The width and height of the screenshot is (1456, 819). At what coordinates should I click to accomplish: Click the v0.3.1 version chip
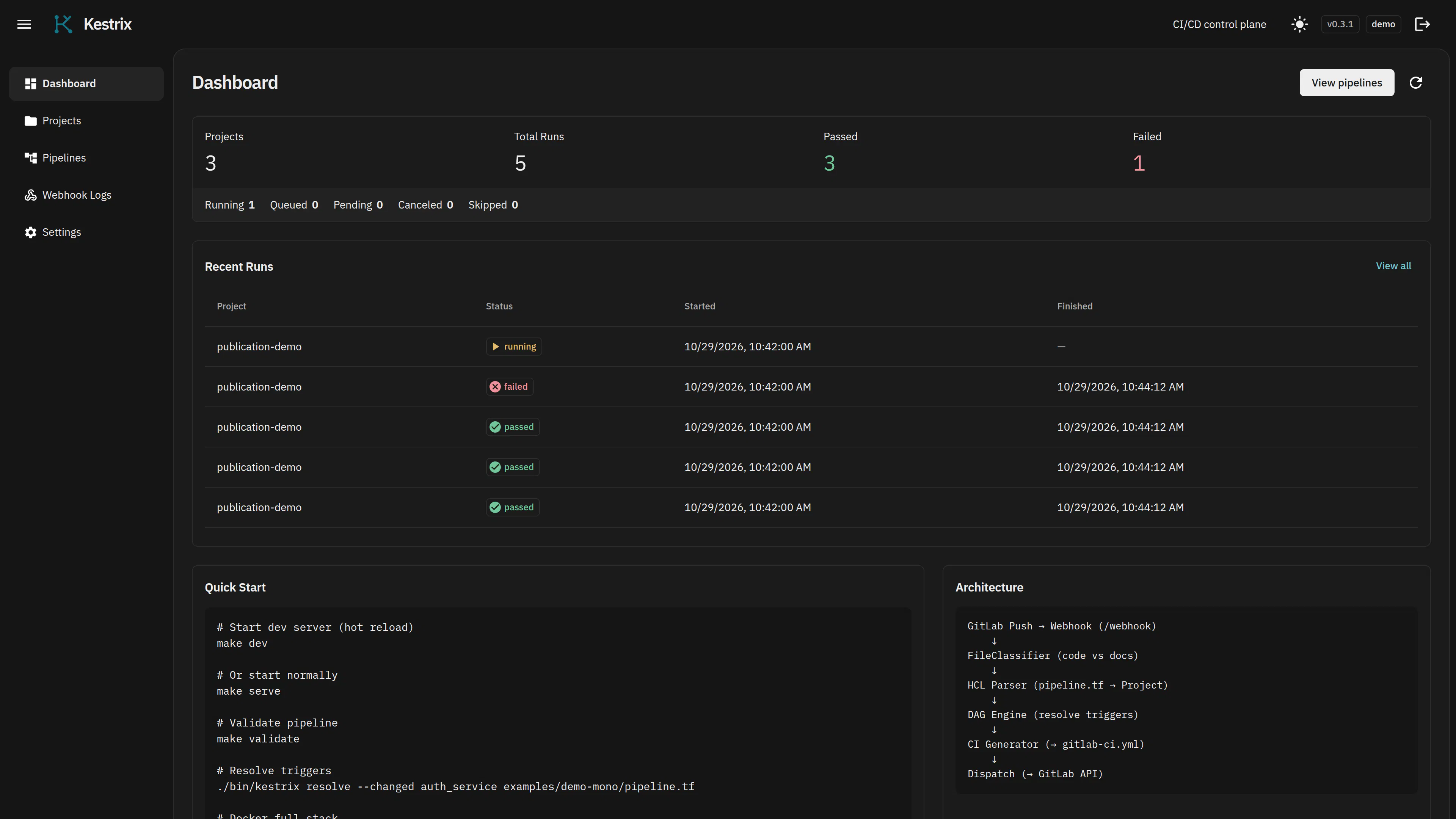pyautogui.click(x=1340, y=24)
